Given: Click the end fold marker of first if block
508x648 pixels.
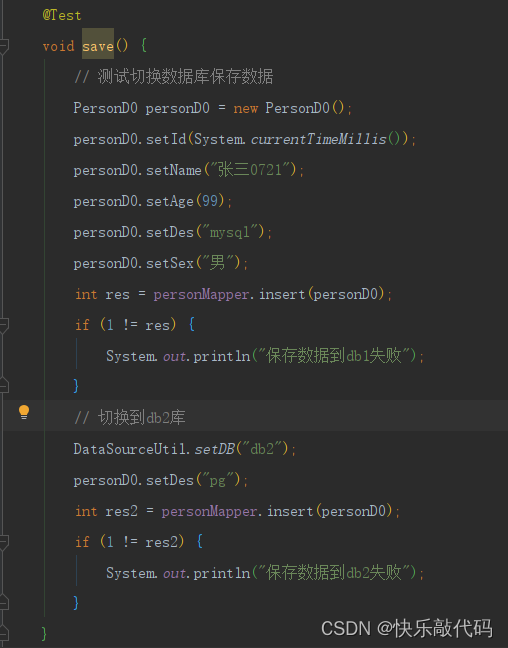Looking at the screenshot, I should pos(3,385).
